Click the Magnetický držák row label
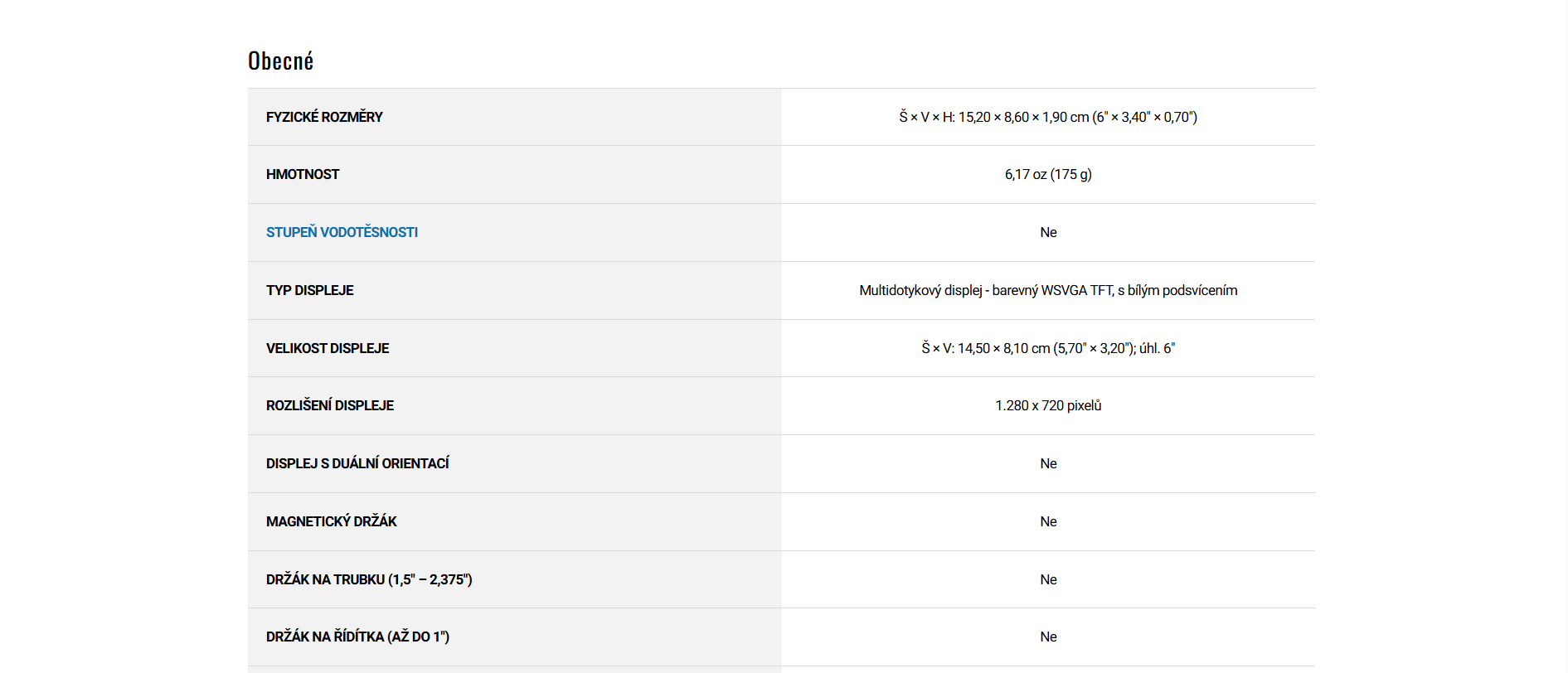This screenshot has height=673, width=1568. [x=332, y=521]
